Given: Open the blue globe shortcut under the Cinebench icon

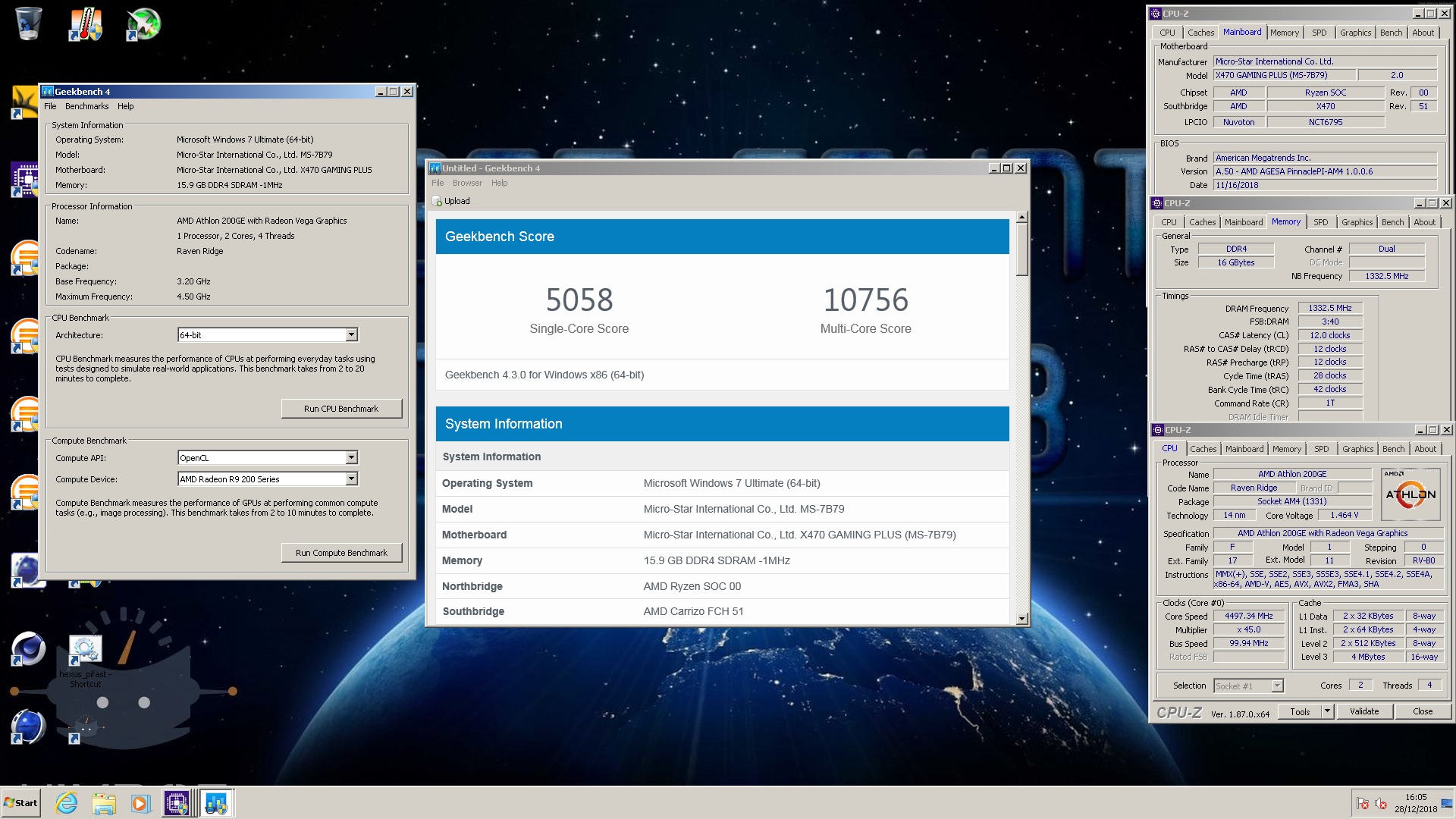Looking at the screenshot, I should [28, 726].
